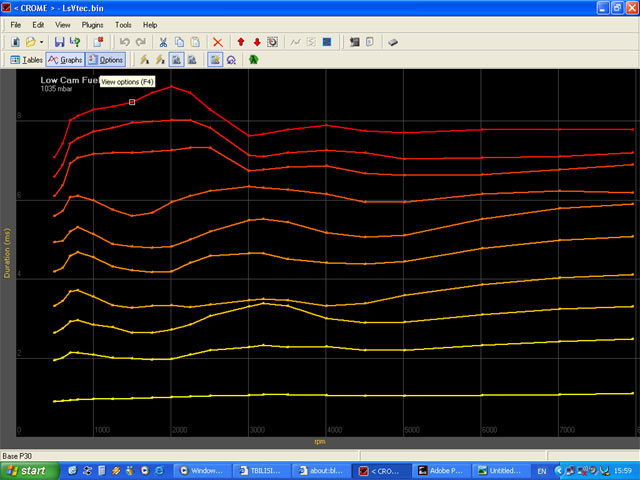The width and height of the screenshot is (640, 480).
Task: Click the red X delete icon
Action: (218, 42)
